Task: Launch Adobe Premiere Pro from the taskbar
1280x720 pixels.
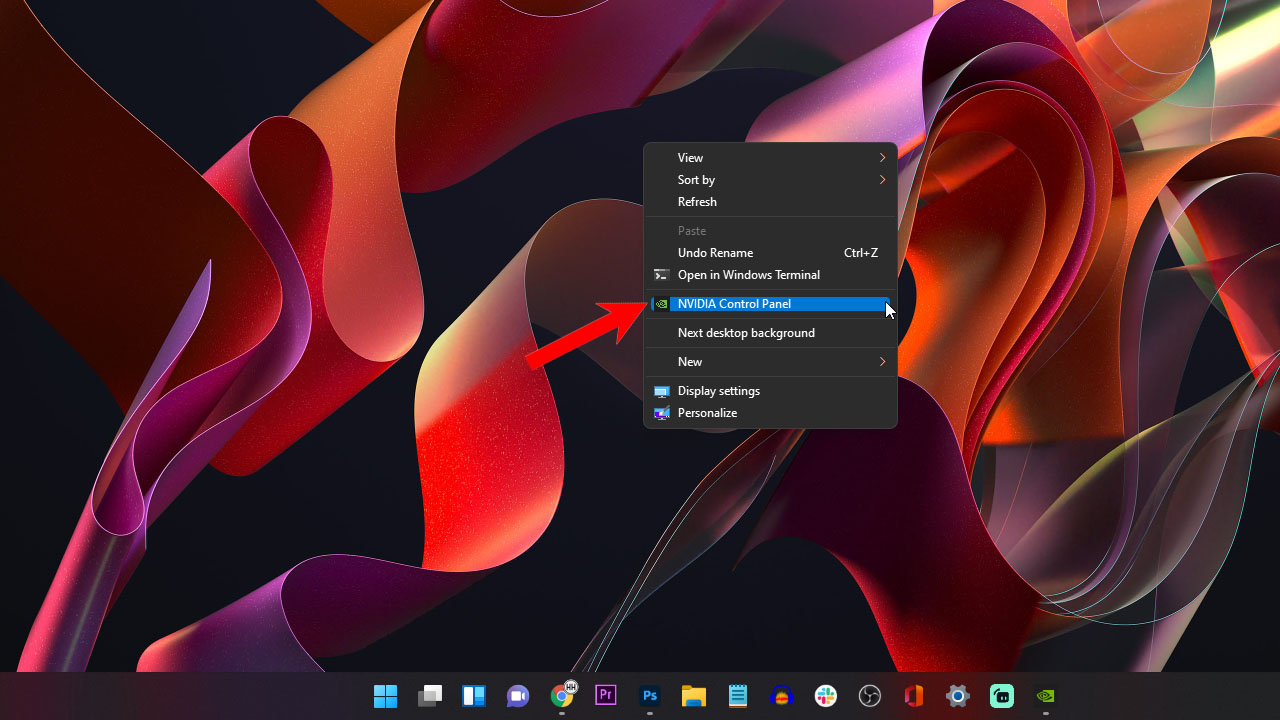Action: point(606,695)
